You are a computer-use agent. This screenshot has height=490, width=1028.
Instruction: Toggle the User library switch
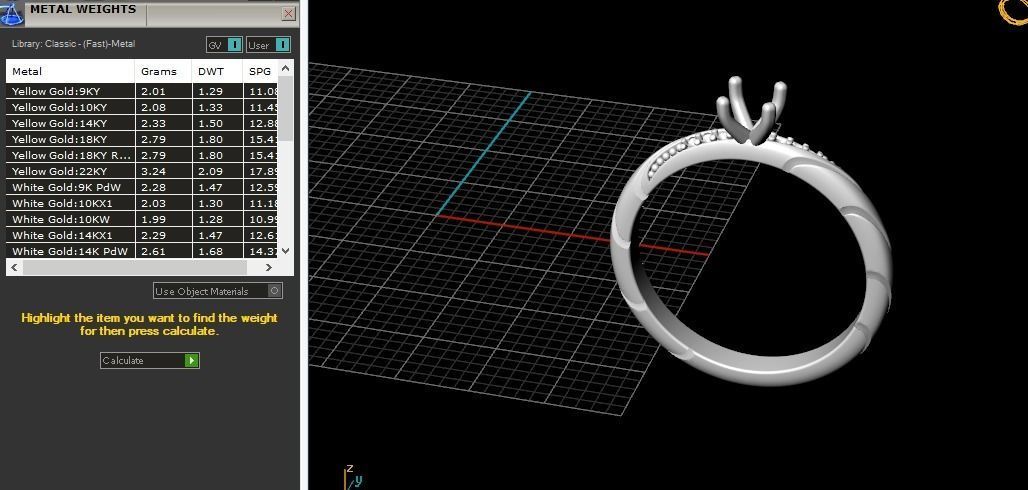click(268, 45)
